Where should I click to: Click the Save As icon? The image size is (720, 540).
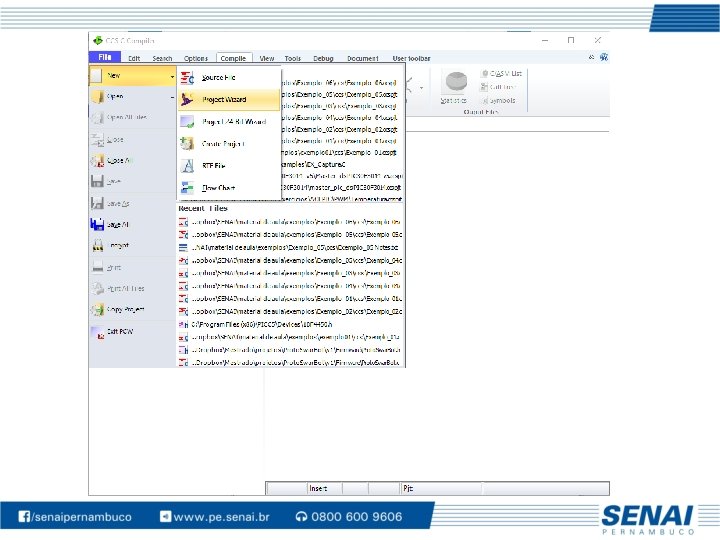97,203
